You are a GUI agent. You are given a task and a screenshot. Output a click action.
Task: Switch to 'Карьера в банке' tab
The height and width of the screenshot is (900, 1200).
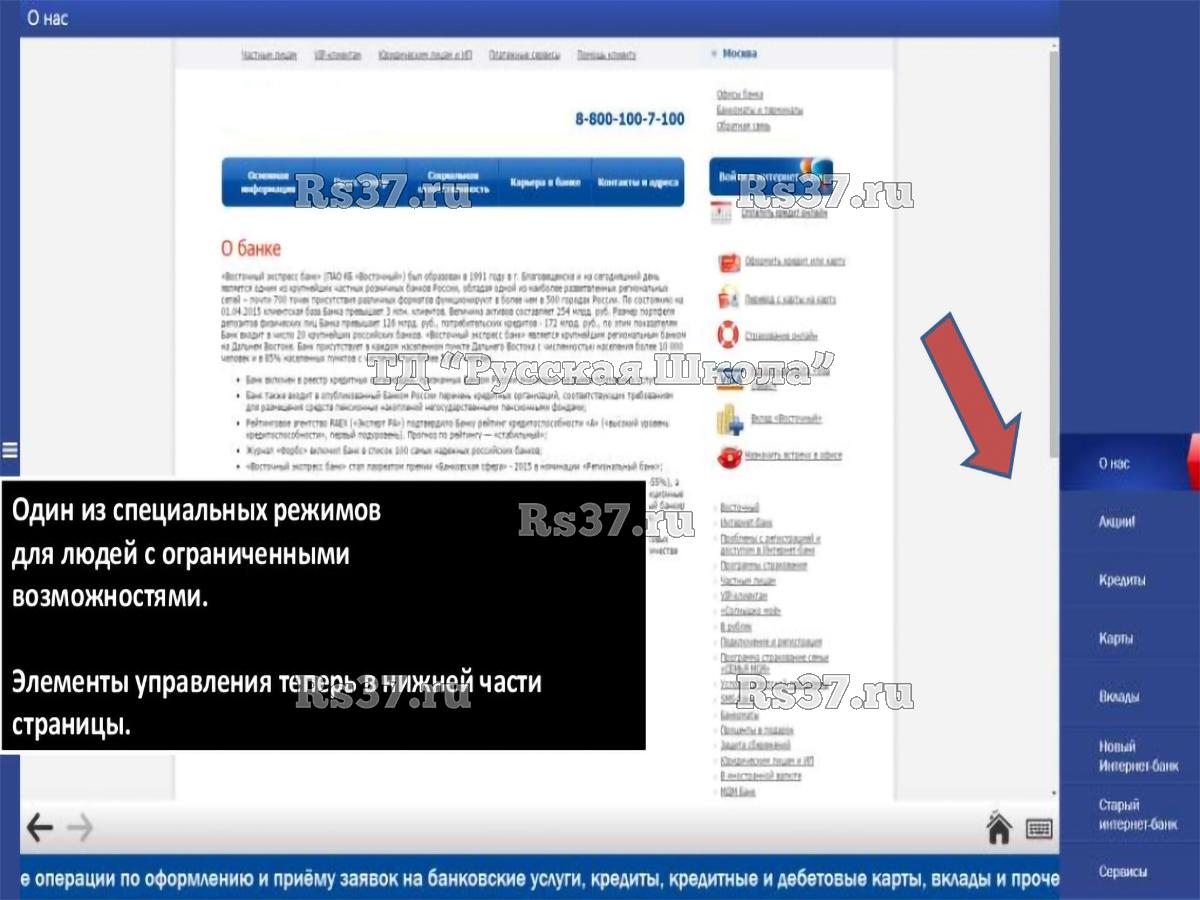point(545,182)
